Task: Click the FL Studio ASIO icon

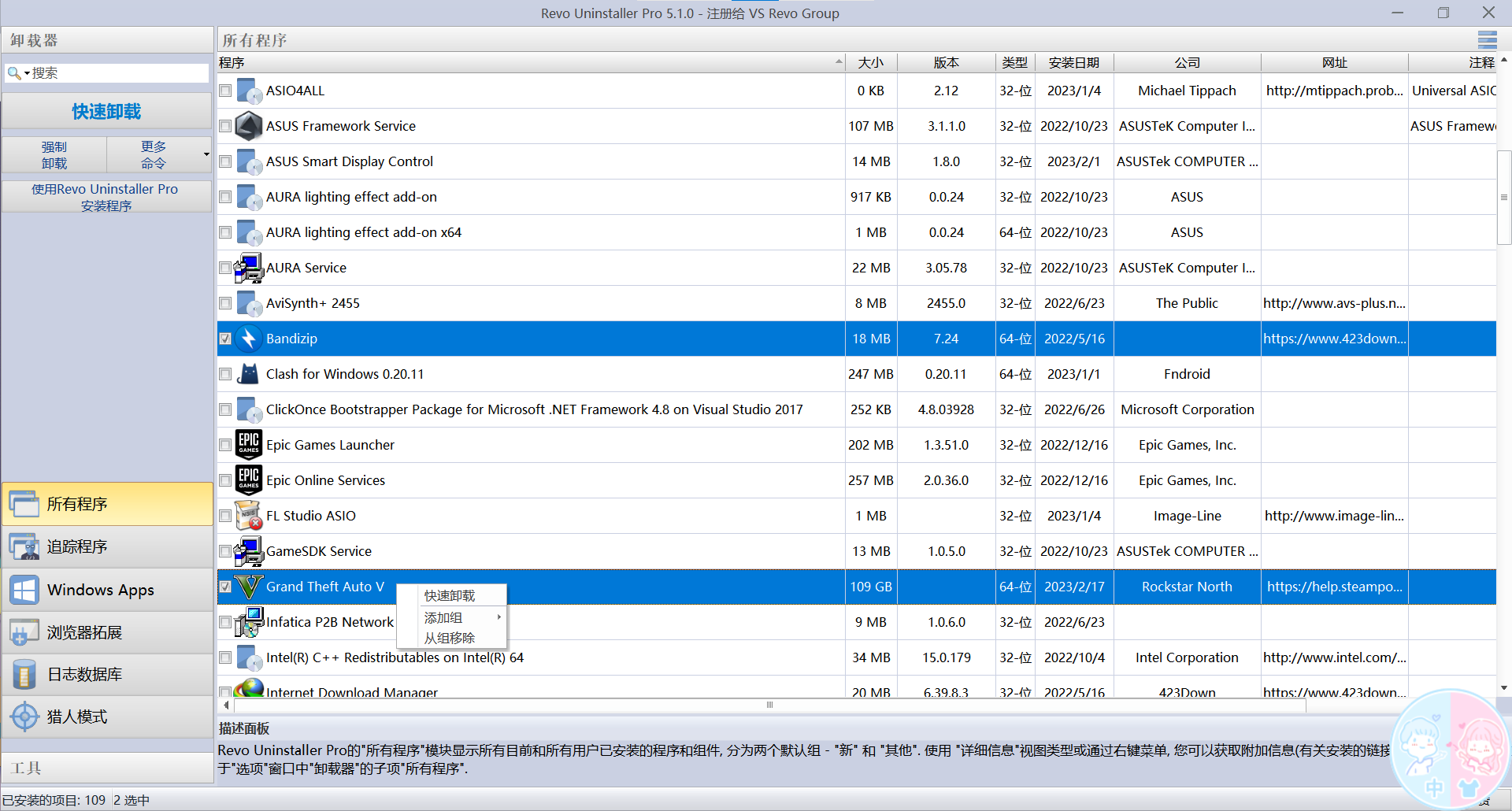Action: (x=249, y=516)
